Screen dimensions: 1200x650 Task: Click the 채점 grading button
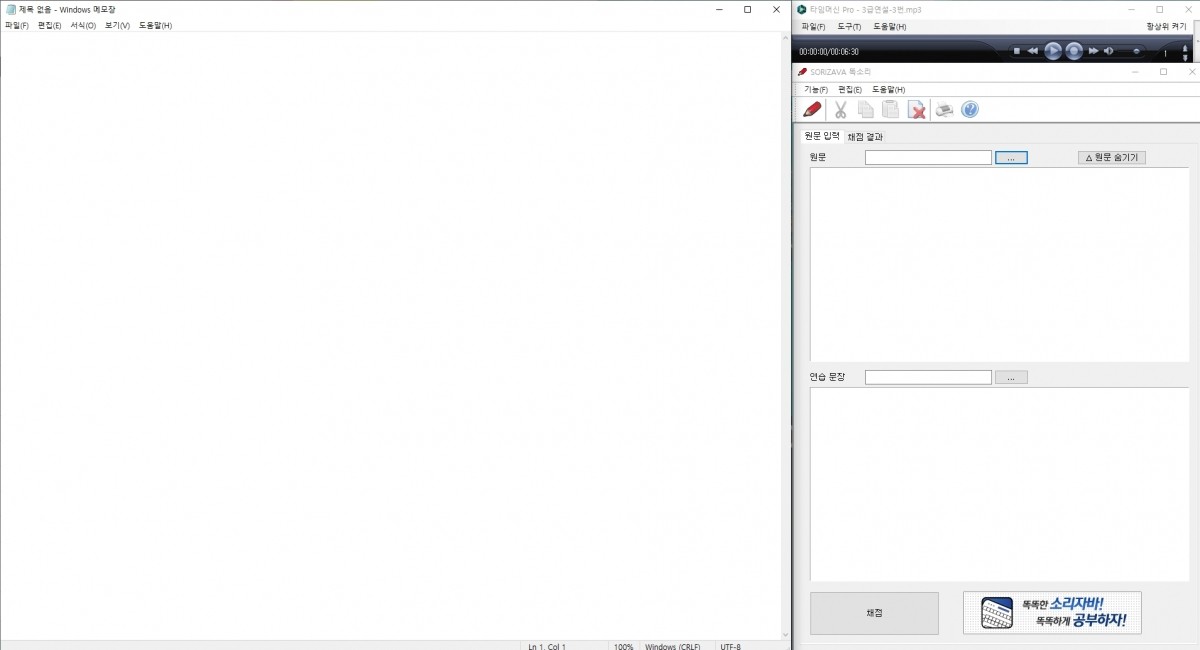(874, 613)
